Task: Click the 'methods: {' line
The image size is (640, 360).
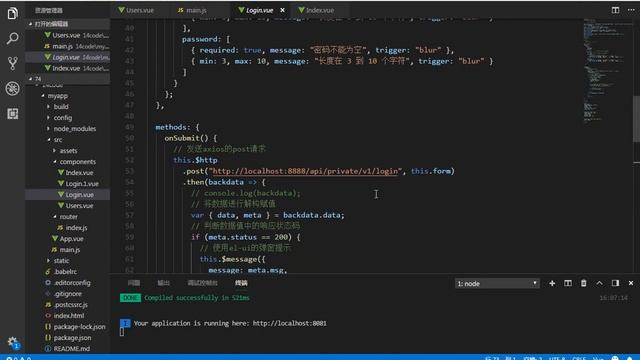Action: click(x=177, y=127)
